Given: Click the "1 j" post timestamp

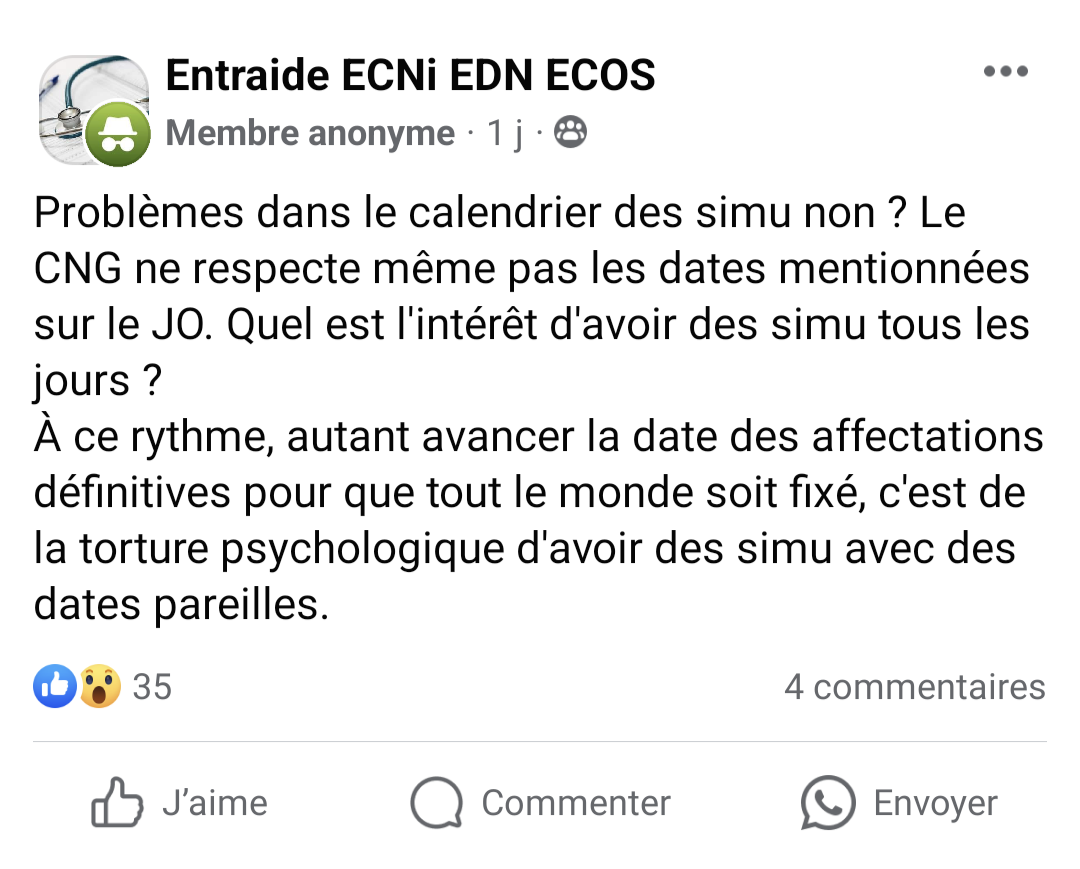Looking at the screenshot, I should pyautogui.click(x=505, y=133).
